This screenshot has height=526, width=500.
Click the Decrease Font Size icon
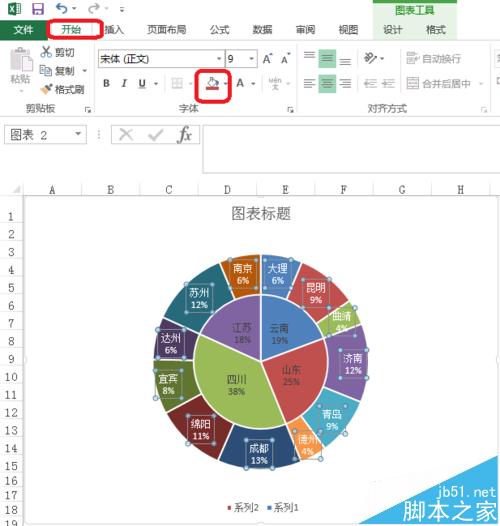tap(286, 59)
